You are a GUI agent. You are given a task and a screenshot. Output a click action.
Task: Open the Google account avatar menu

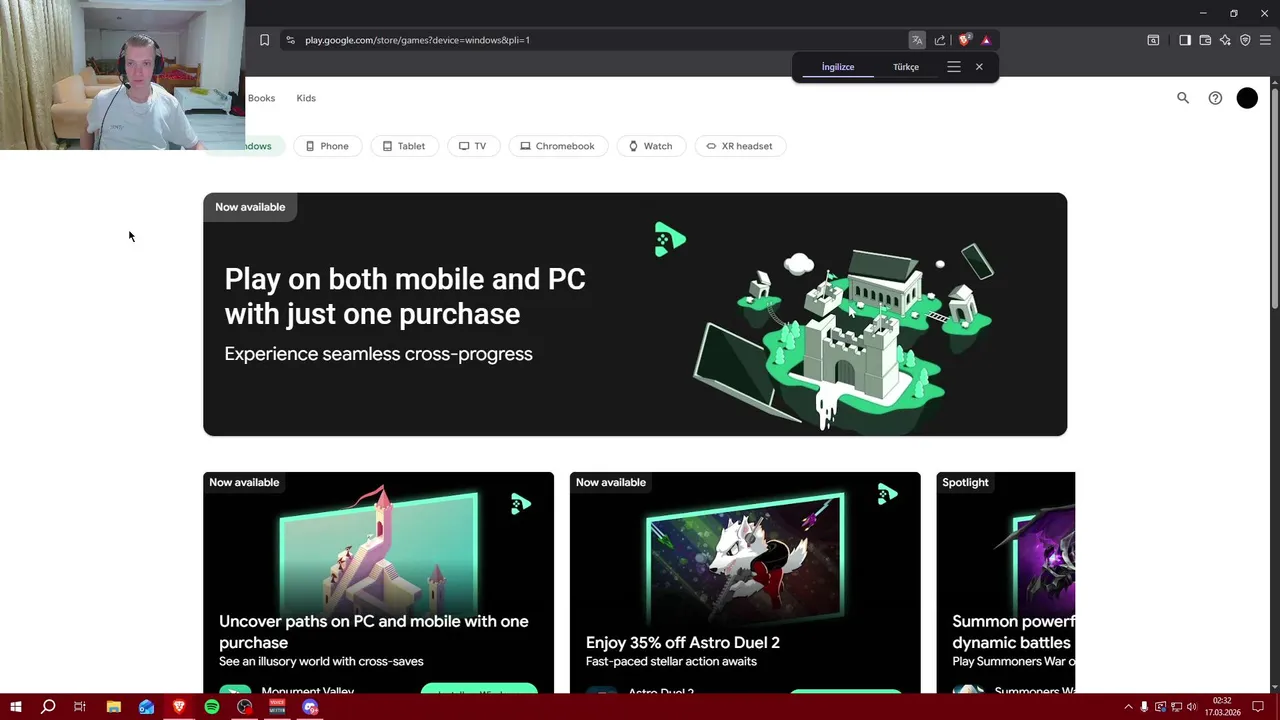tap(1247, 98)
